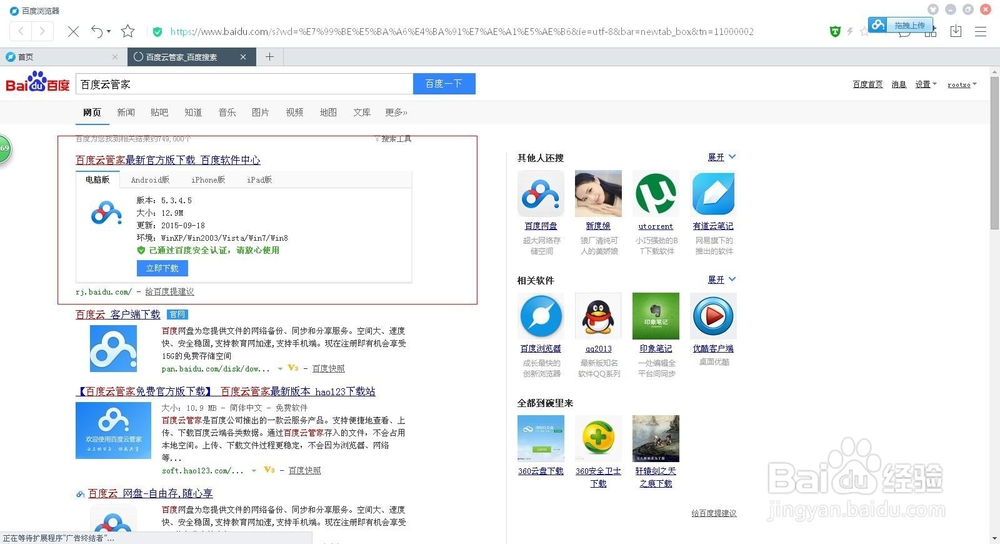Bookmark page with the toolbar star icon
The height and width of the screenshot is (544, 1000).
point(128,31)
